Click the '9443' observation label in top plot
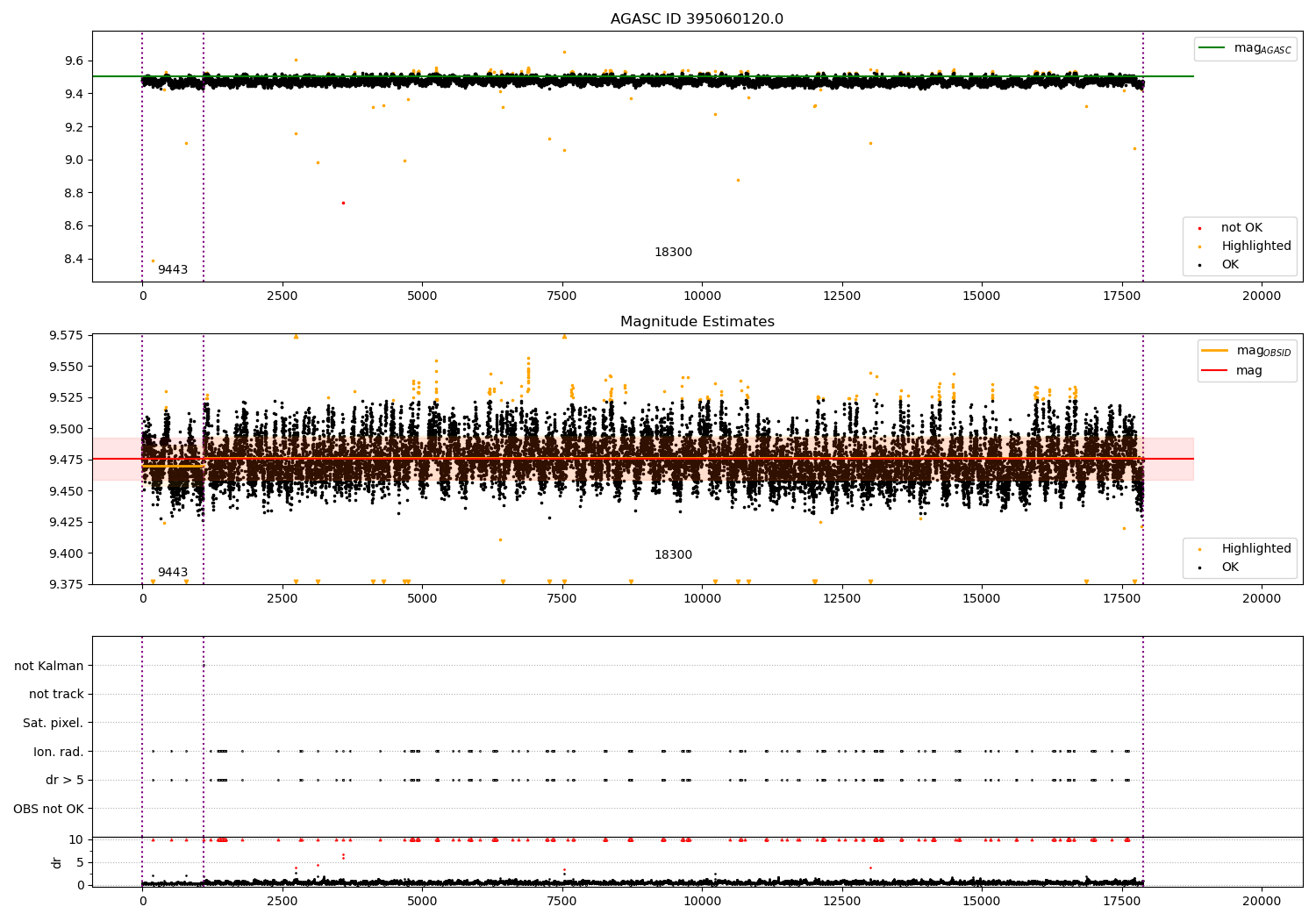Viewport: 1316px width, 921px height. point(173,270)
